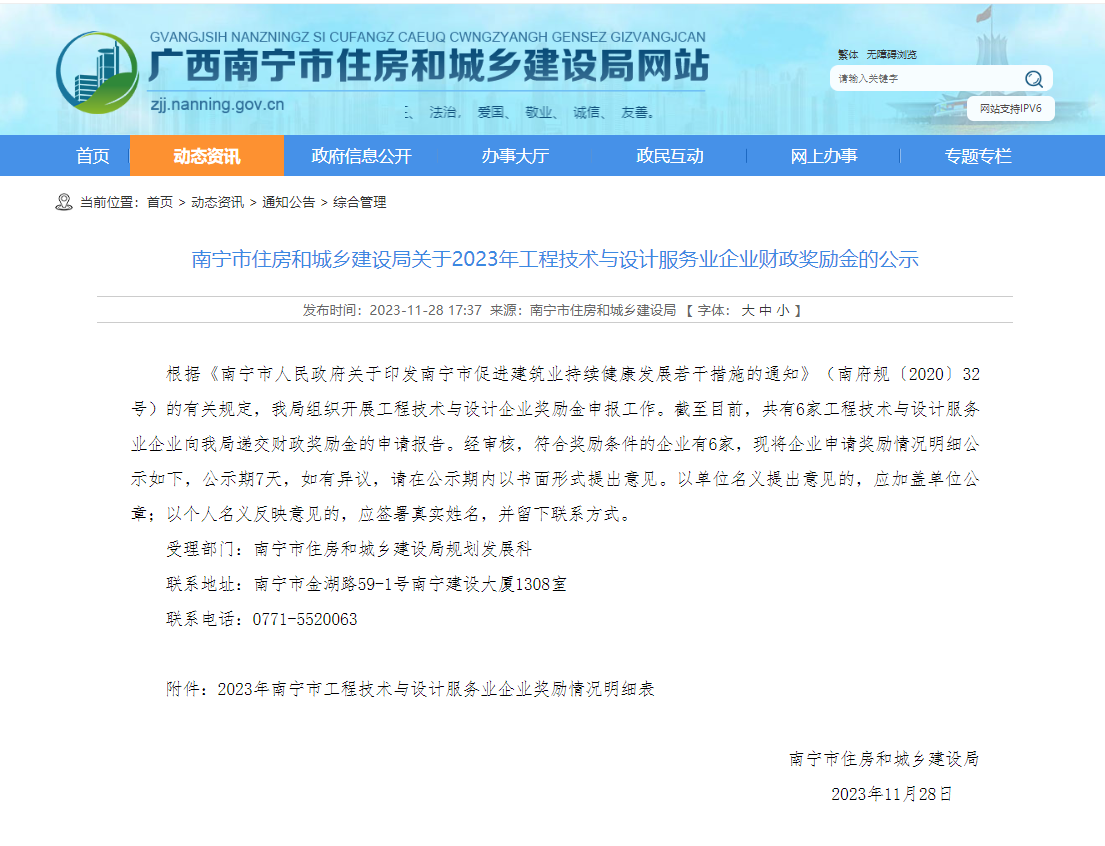Select 政民互动 in the navigation bar
Viewport: 1105px width, 846px height.
[x=669, y=156]
